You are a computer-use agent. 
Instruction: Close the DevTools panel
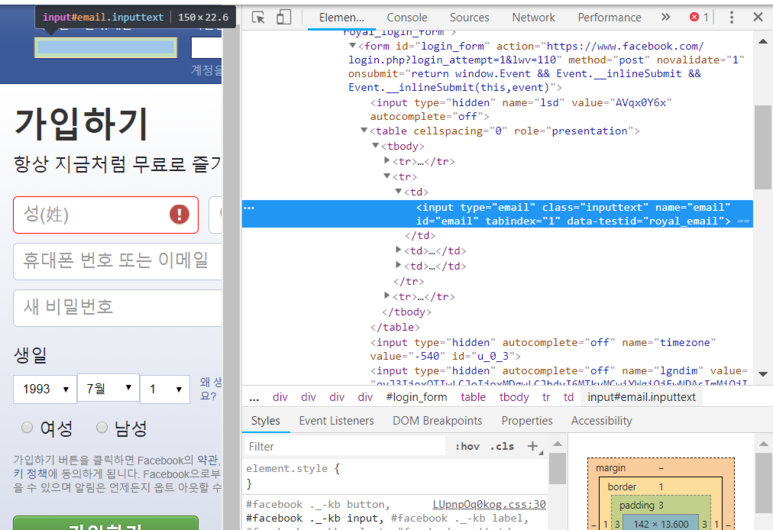click(x=758, y=17)
